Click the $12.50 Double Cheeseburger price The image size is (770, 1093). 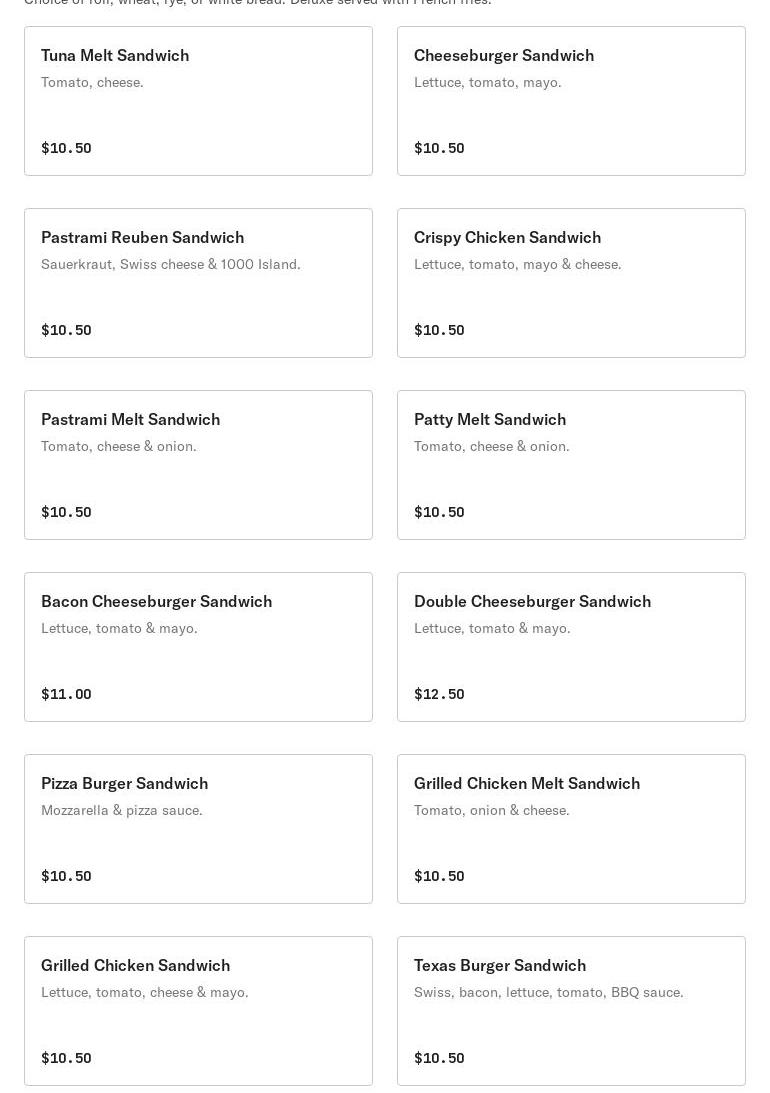[x=439, y=694]
